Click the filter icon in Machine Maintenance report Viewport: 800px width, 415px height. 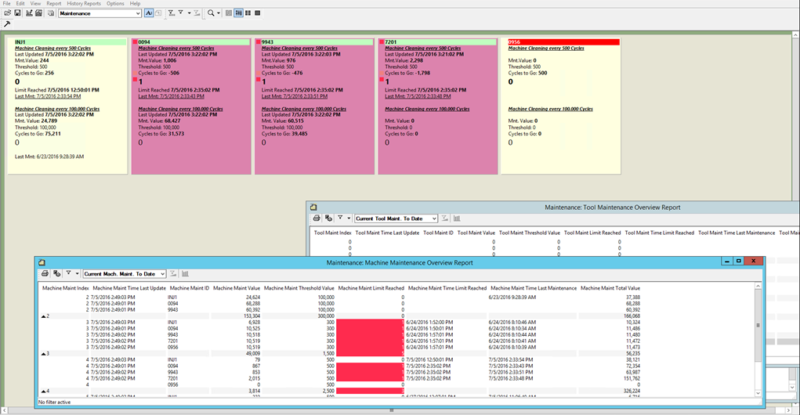[68, 273]
